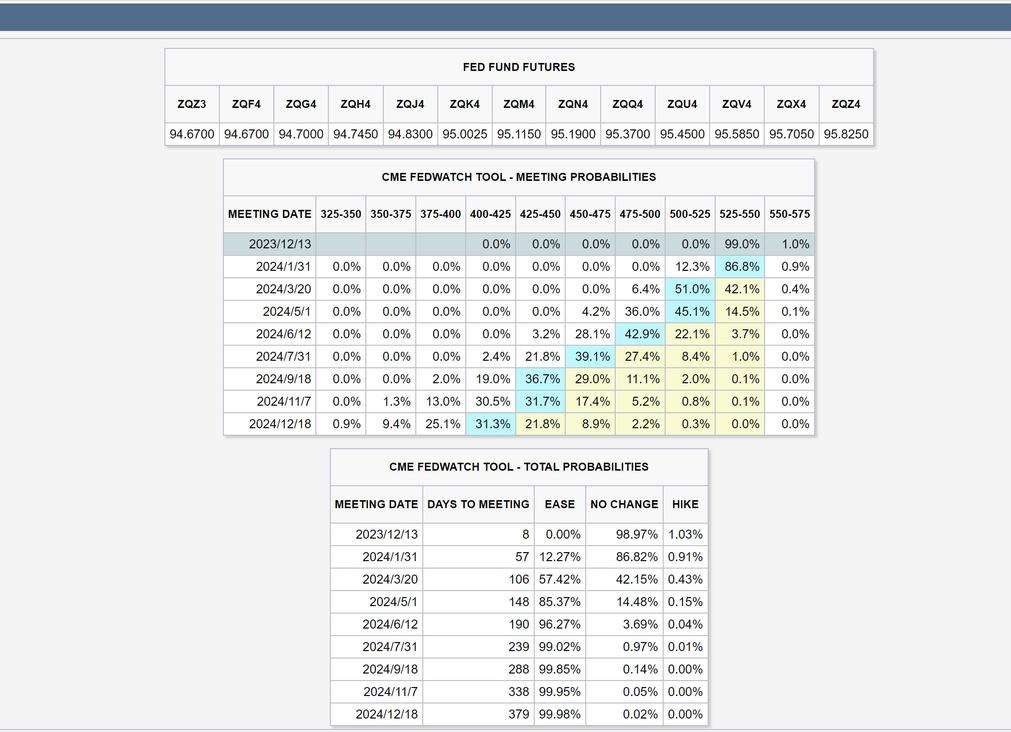The image size is (1011, 732).
Task: Click the 94.8300 futures price
Action: (410, 134)
